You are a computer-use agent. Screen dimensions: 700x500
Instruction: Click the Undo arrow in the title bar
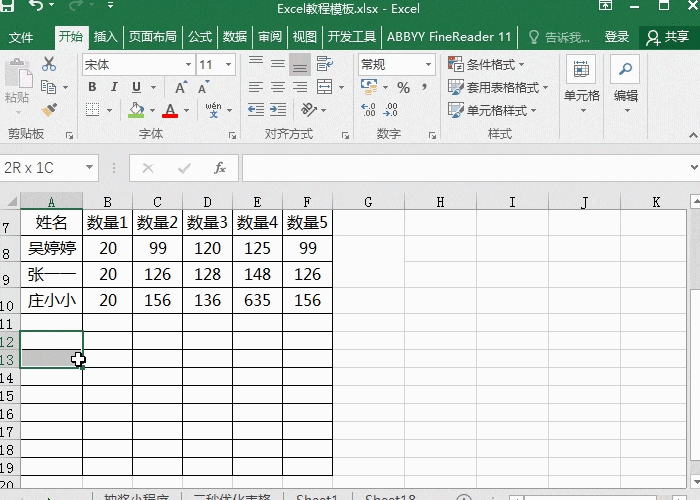pyautogui.click(x=37, y=9)
